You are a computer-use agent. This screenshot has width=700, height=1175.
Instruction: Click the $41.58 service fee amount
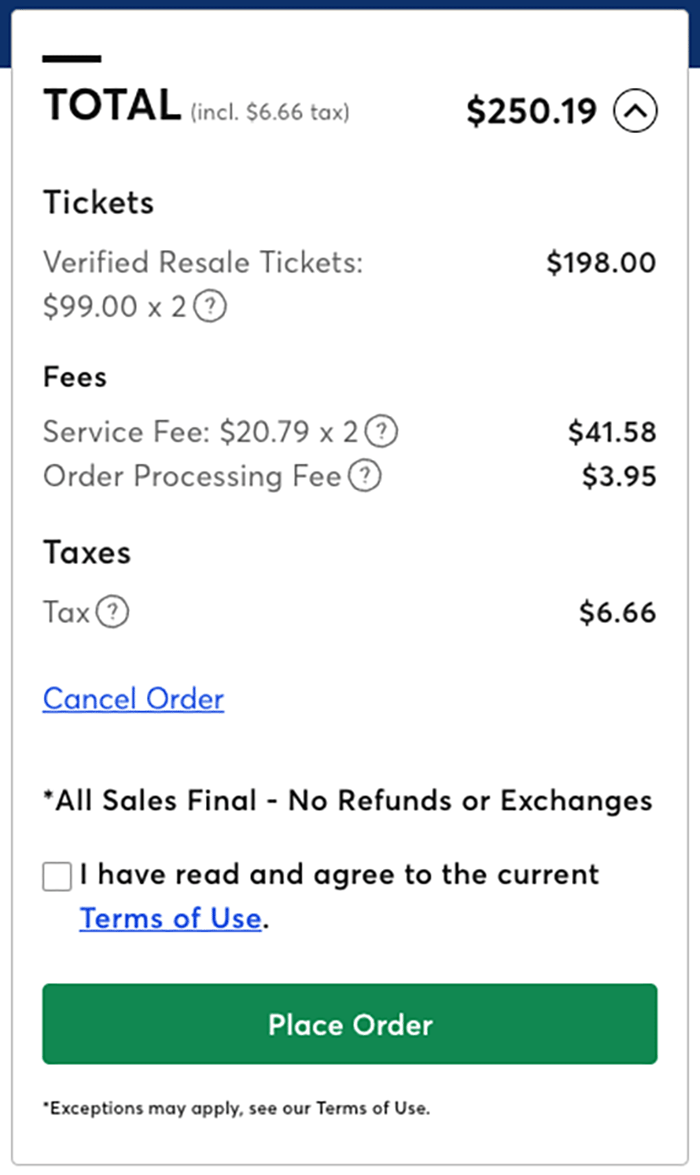click(x=612, y=432)
